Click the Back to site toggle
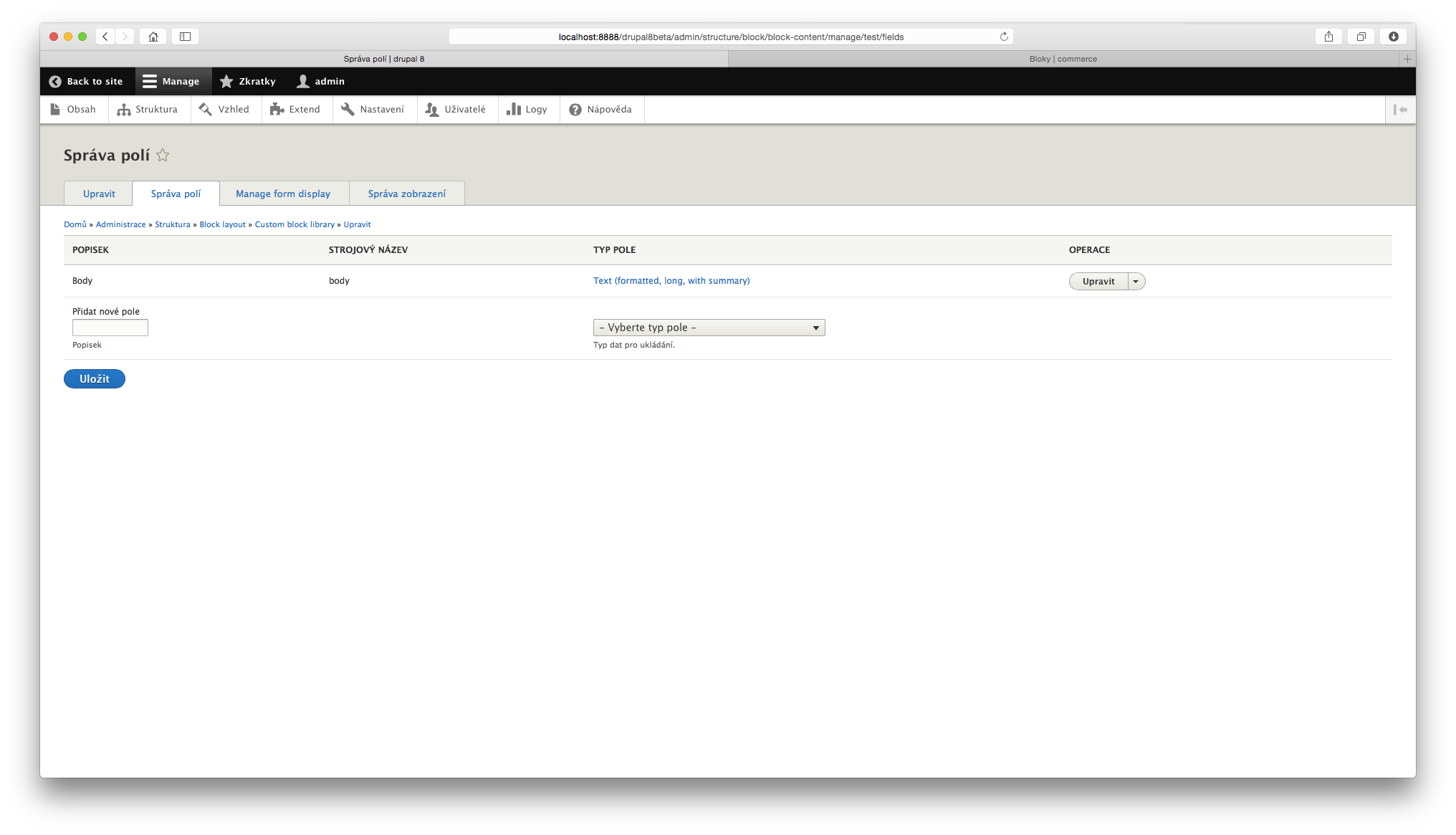The width and height of the screenshot is (1456, 835). tap(84, 81)
